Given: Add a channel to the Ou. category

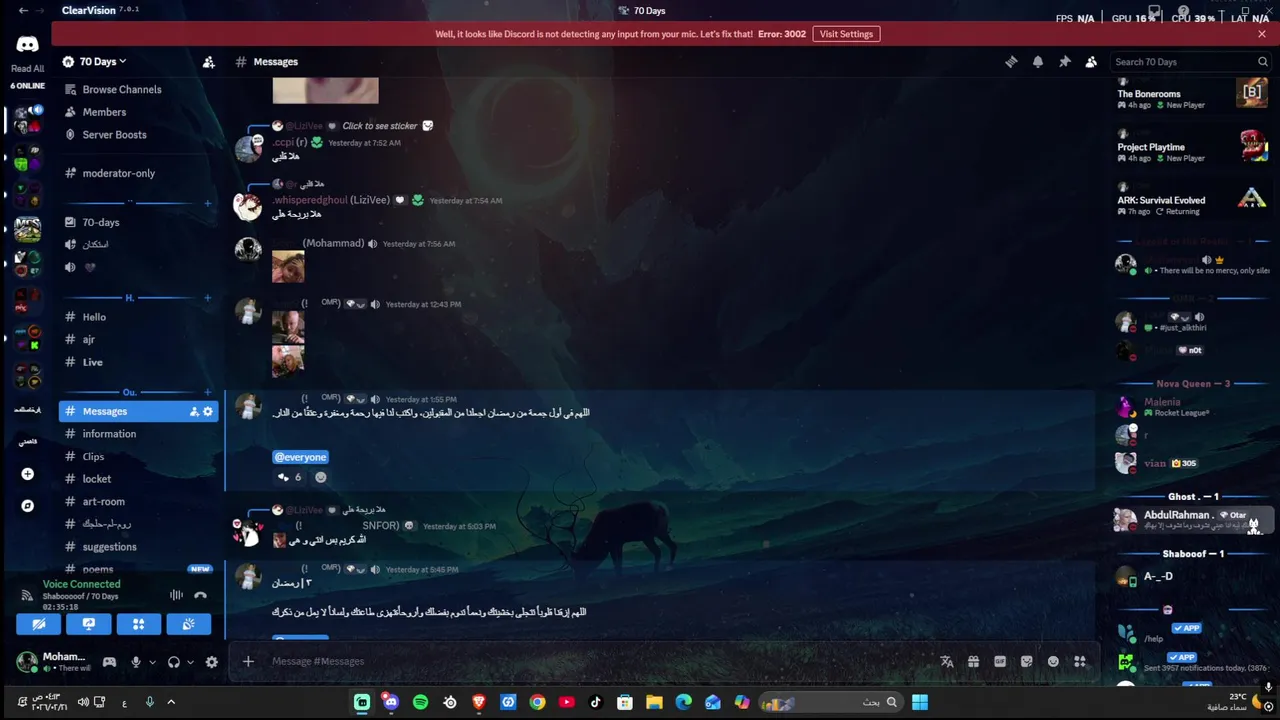Looking at the screenshot, I should pyautogui.click(x=208, y=392).
